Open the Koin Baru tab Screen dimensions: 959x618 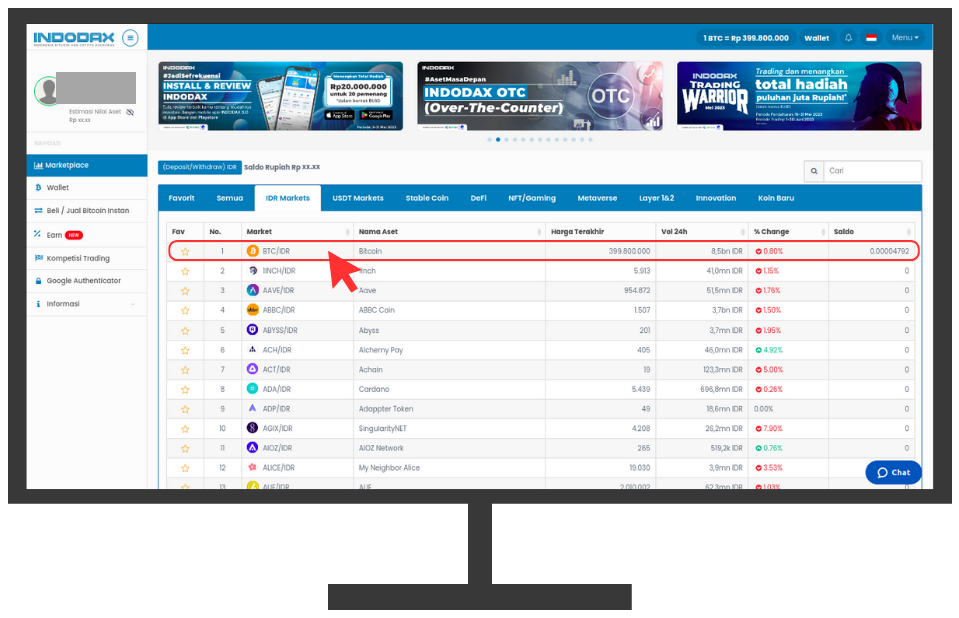pos(776,198)
